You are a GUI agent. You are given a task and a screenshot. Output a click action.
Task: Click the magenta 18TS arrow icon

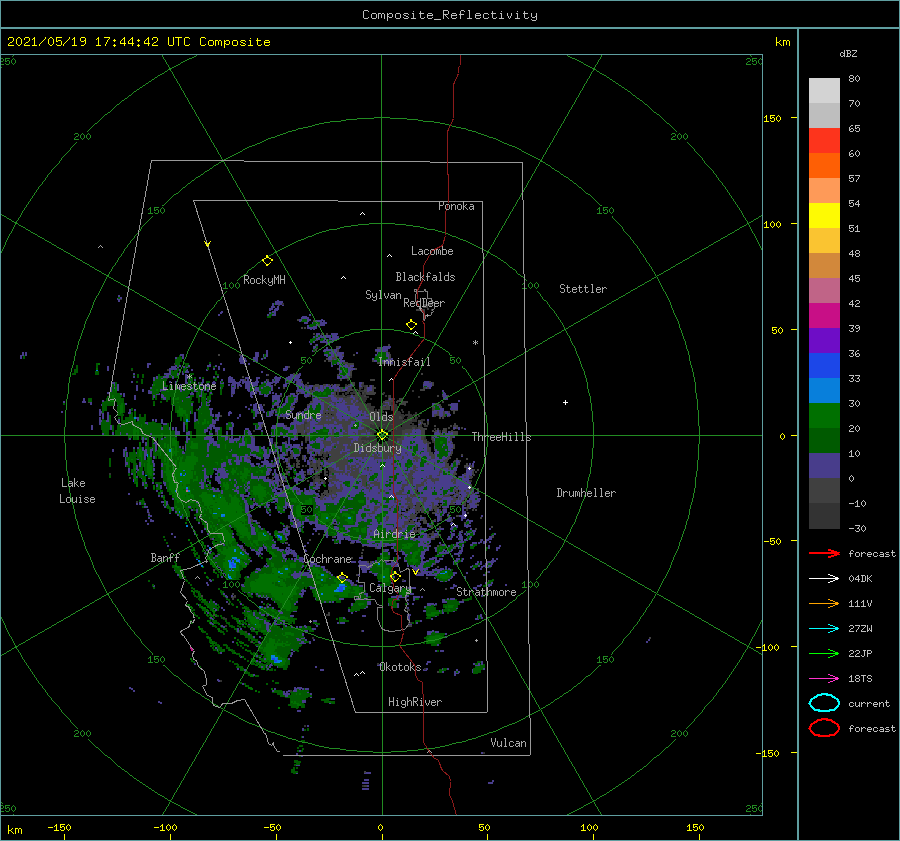point(824,678)
